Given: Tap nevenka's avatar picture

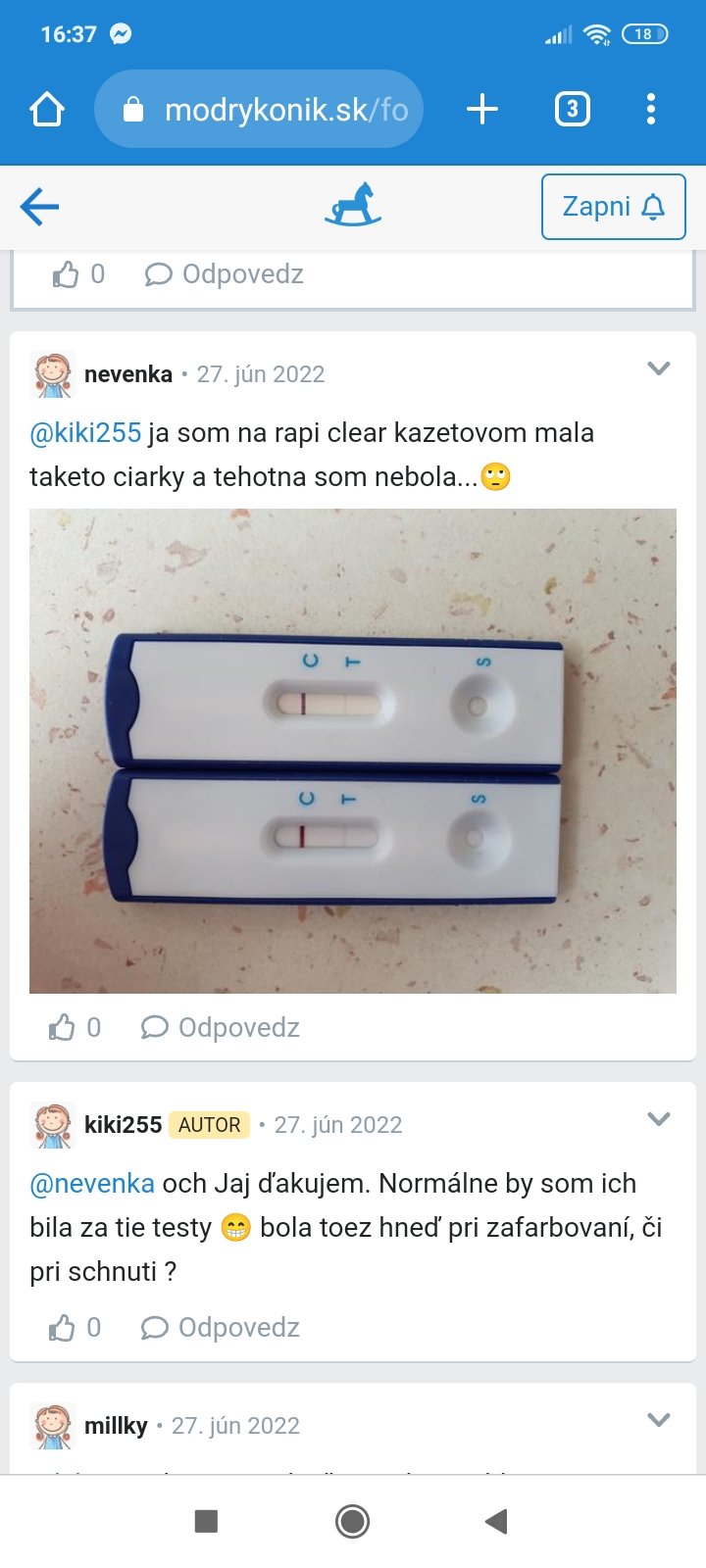Looking at the screenshot, I should pyautogui.click(x=53, y=374).
